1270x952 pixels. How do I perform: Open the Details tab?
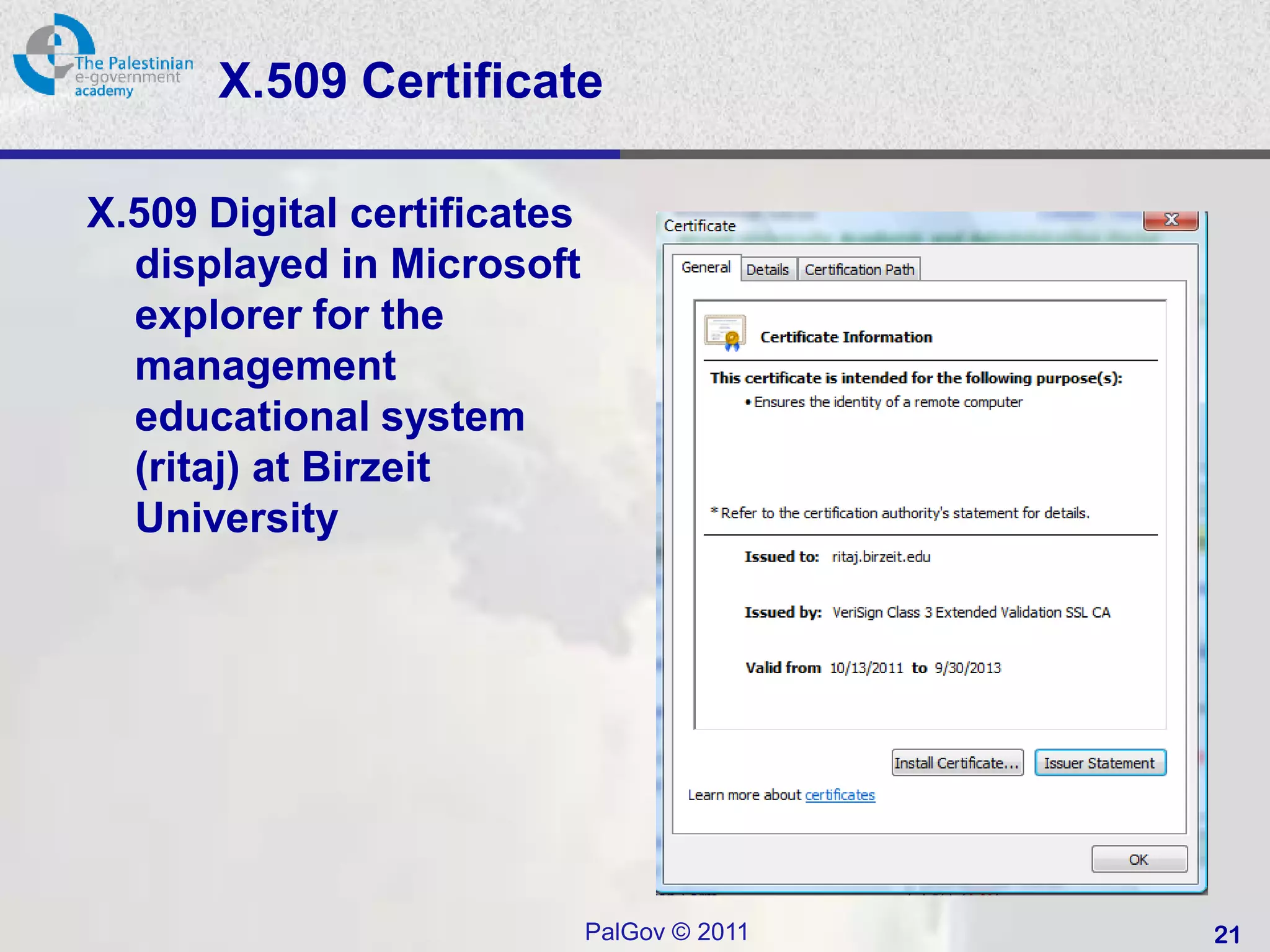768,270
